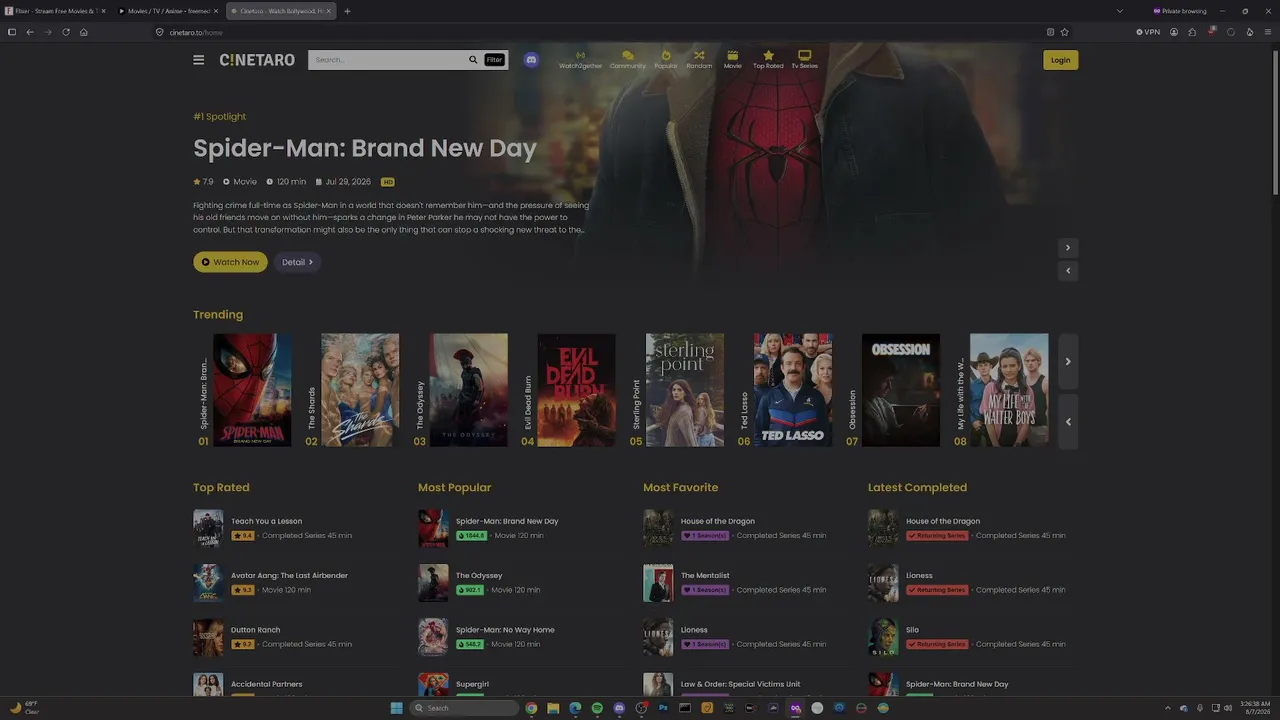Open Spider-Man: No Way Home
Image resolution: width=1280 pixels, height=720 pixels.
tap(505, 630)
